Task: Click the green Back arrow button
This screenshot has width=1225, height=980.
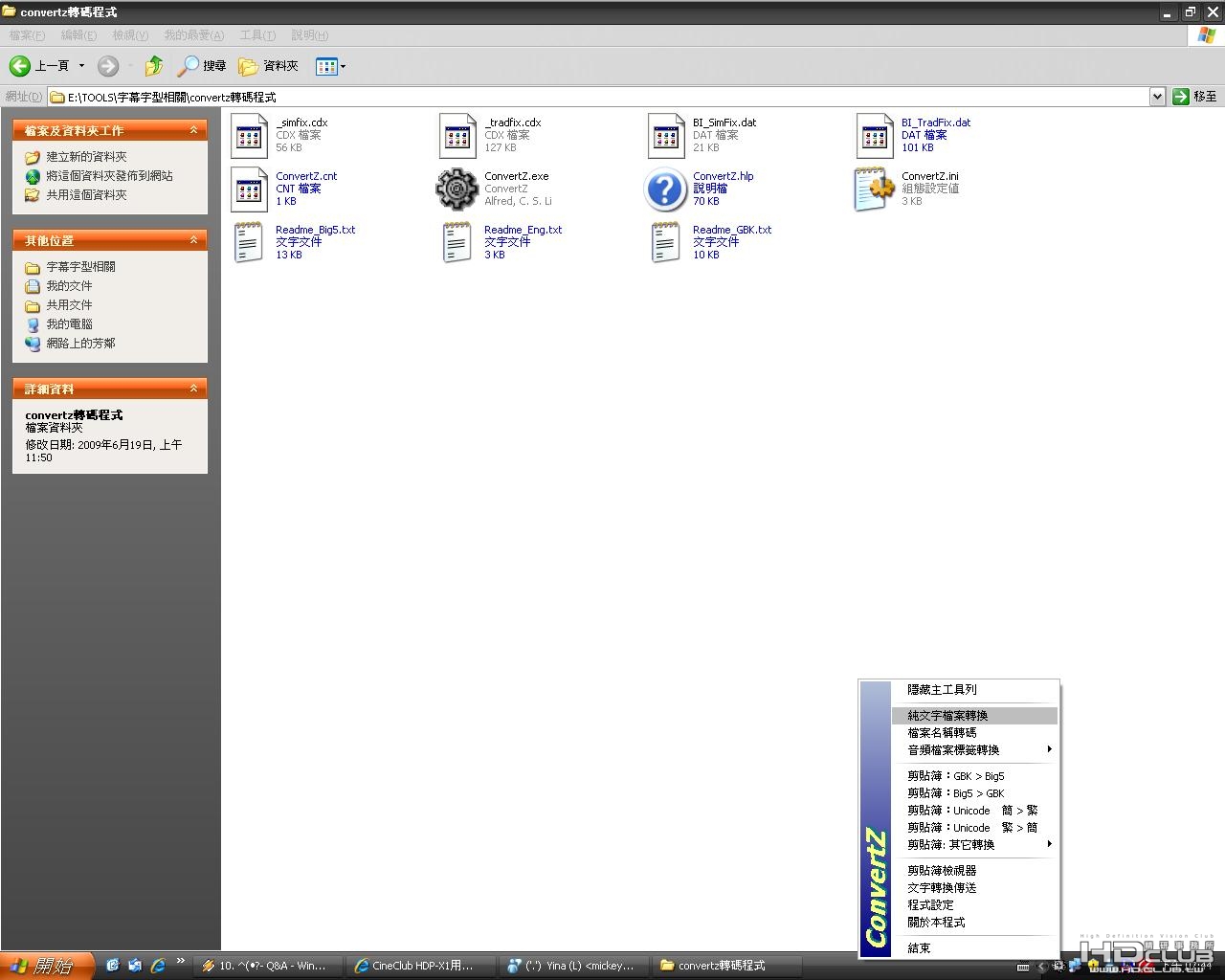Action: click(20, 65)
